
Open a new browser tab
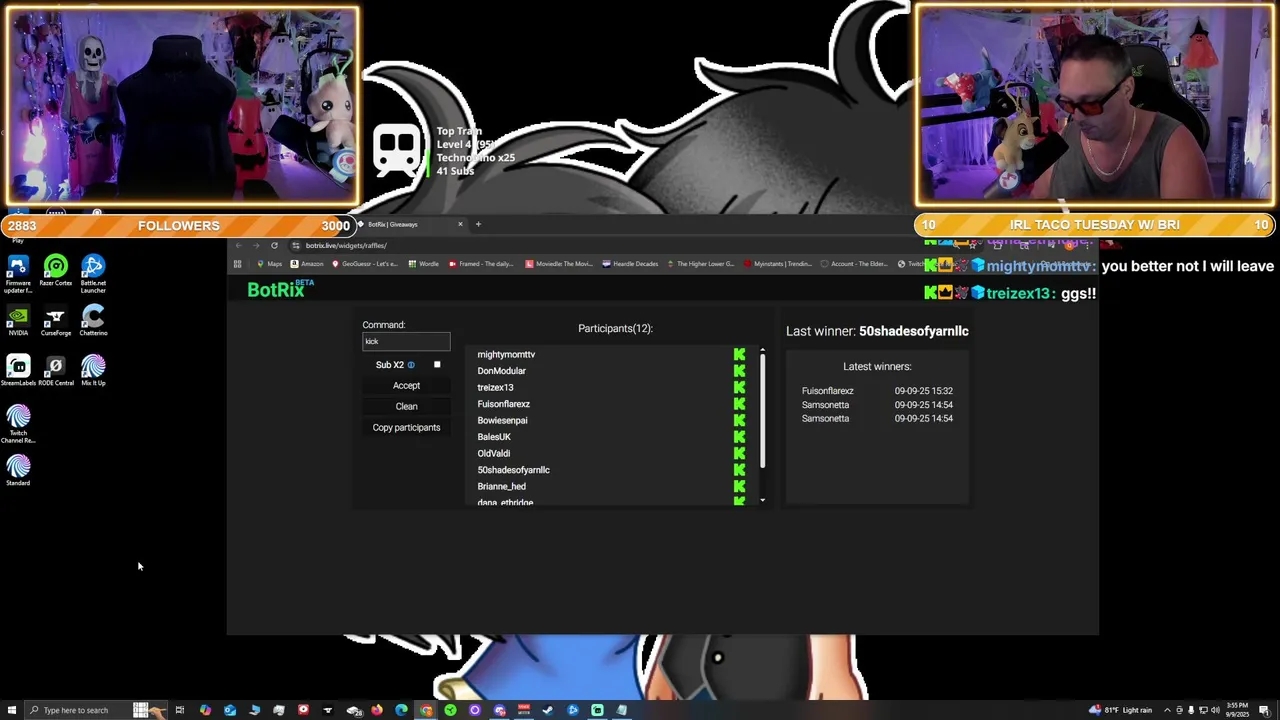(x=478, y=224)
